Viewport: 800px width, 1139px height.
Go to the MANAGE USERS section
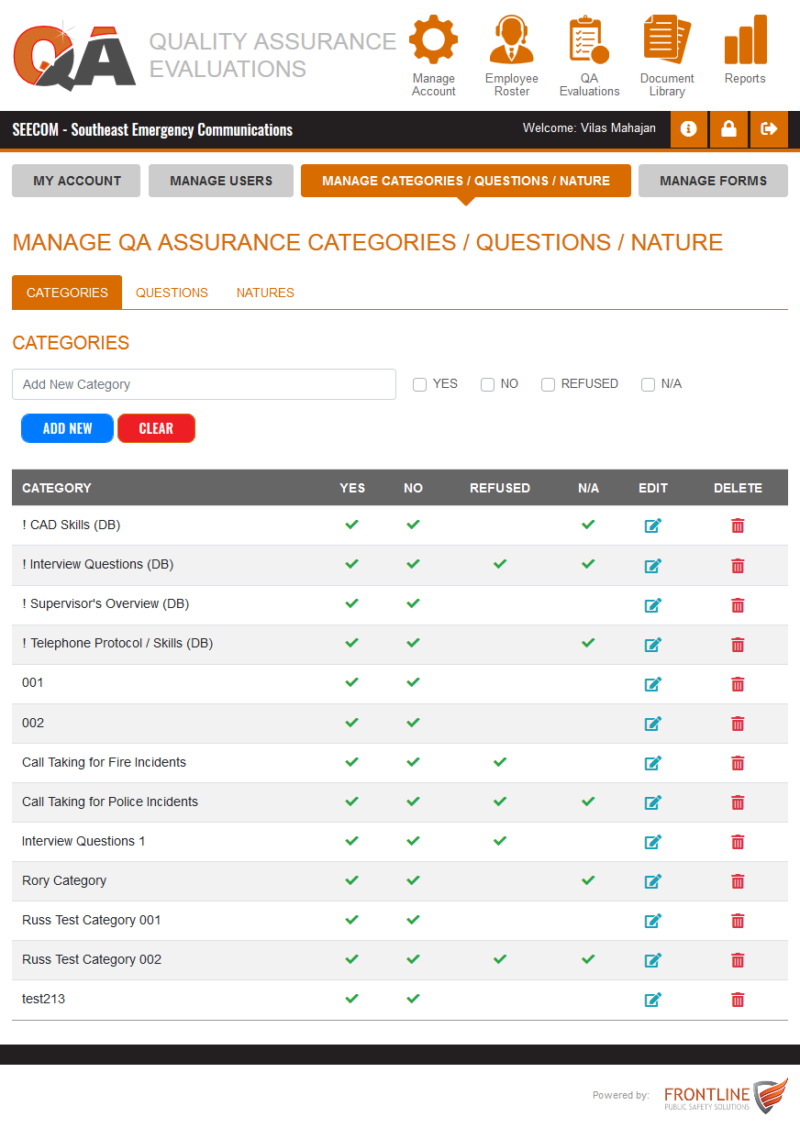click(x=220, y=181)
